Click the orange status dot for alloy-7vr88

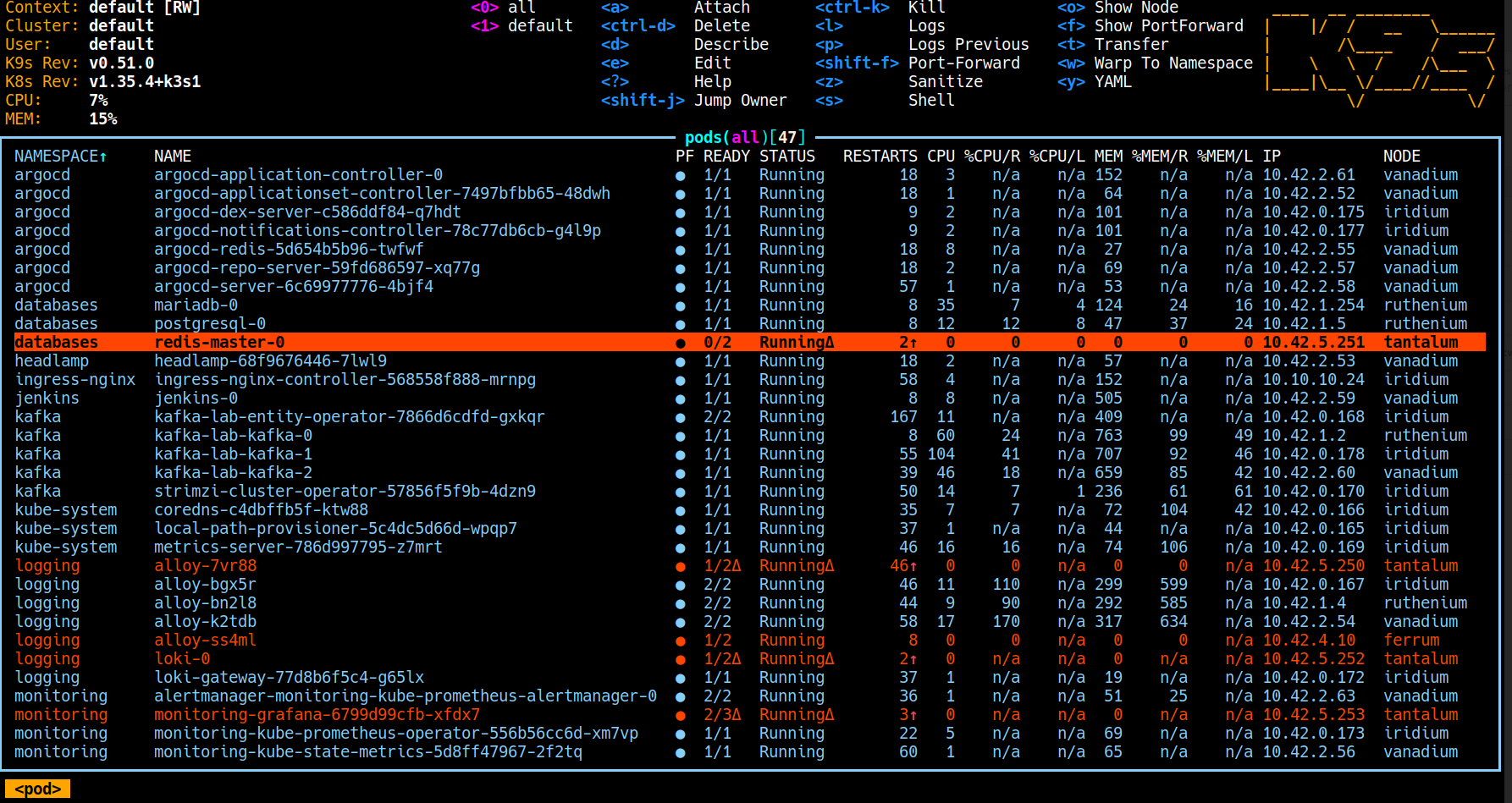coord(681,566)
